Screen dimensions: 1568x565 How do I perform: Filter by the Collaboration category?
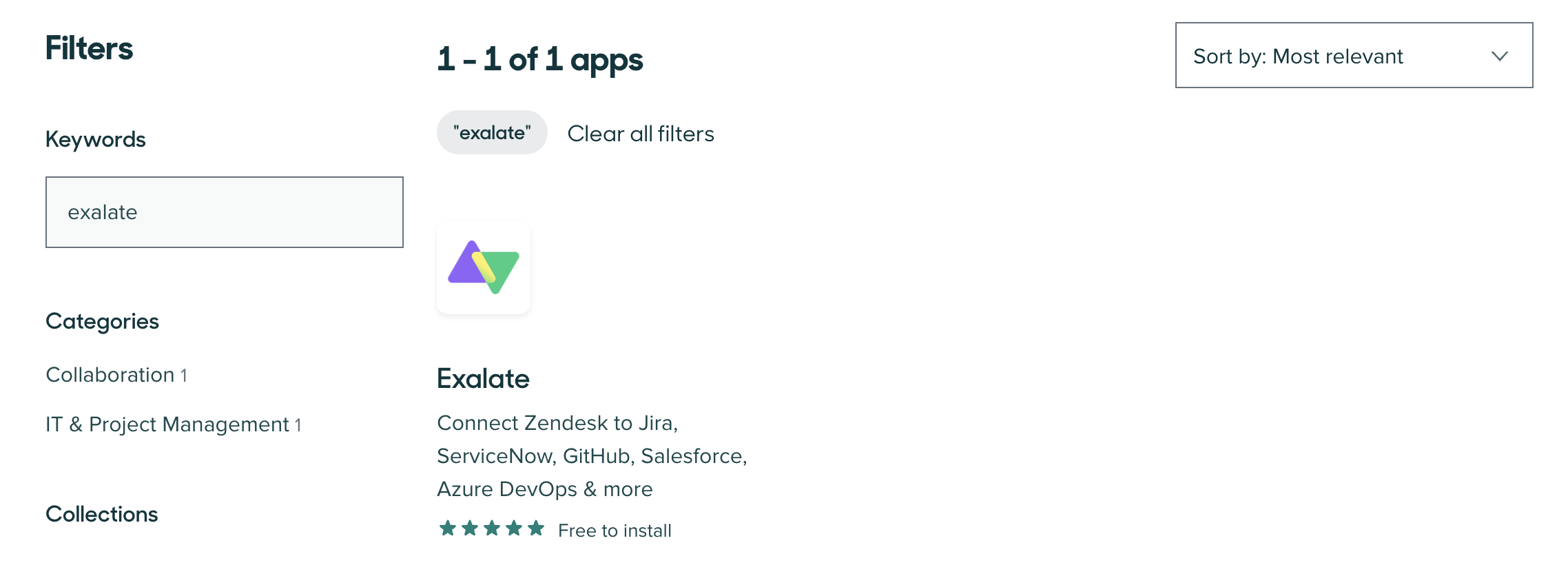[110, 375]
